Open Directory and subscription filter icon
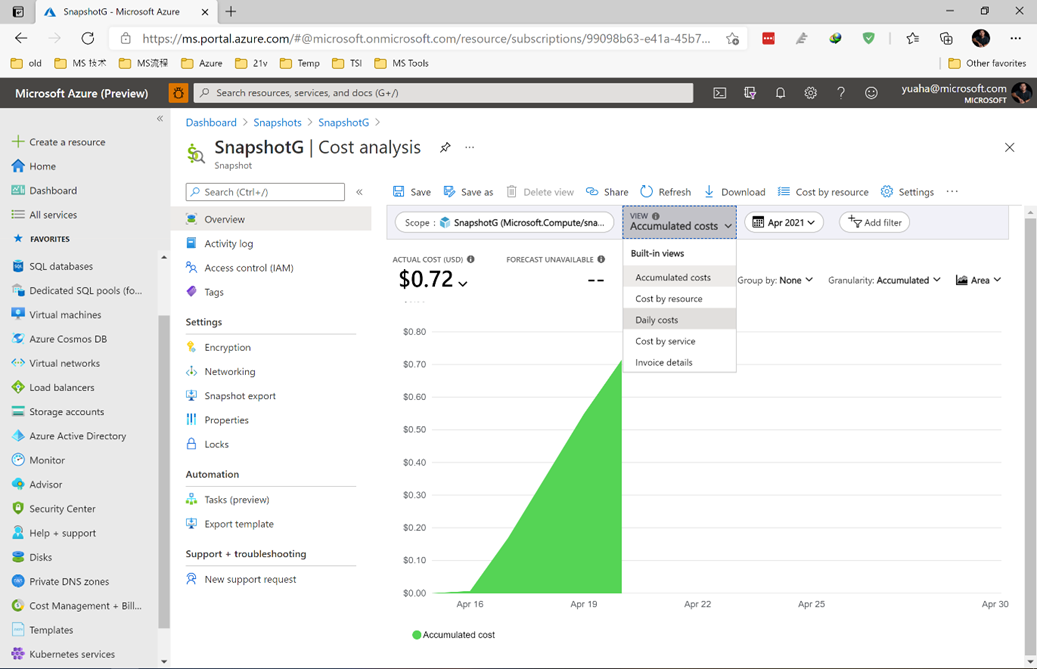The height and width of the screenshot is (669, 1037). tap(750, 93)
